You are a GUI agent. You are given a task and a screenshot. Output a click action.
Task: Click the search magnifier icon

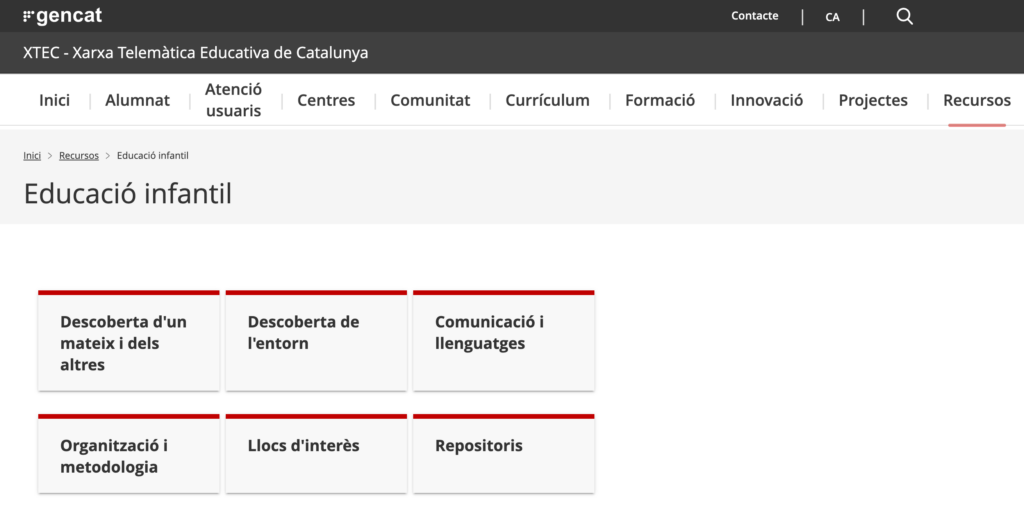tap(904, 16)
